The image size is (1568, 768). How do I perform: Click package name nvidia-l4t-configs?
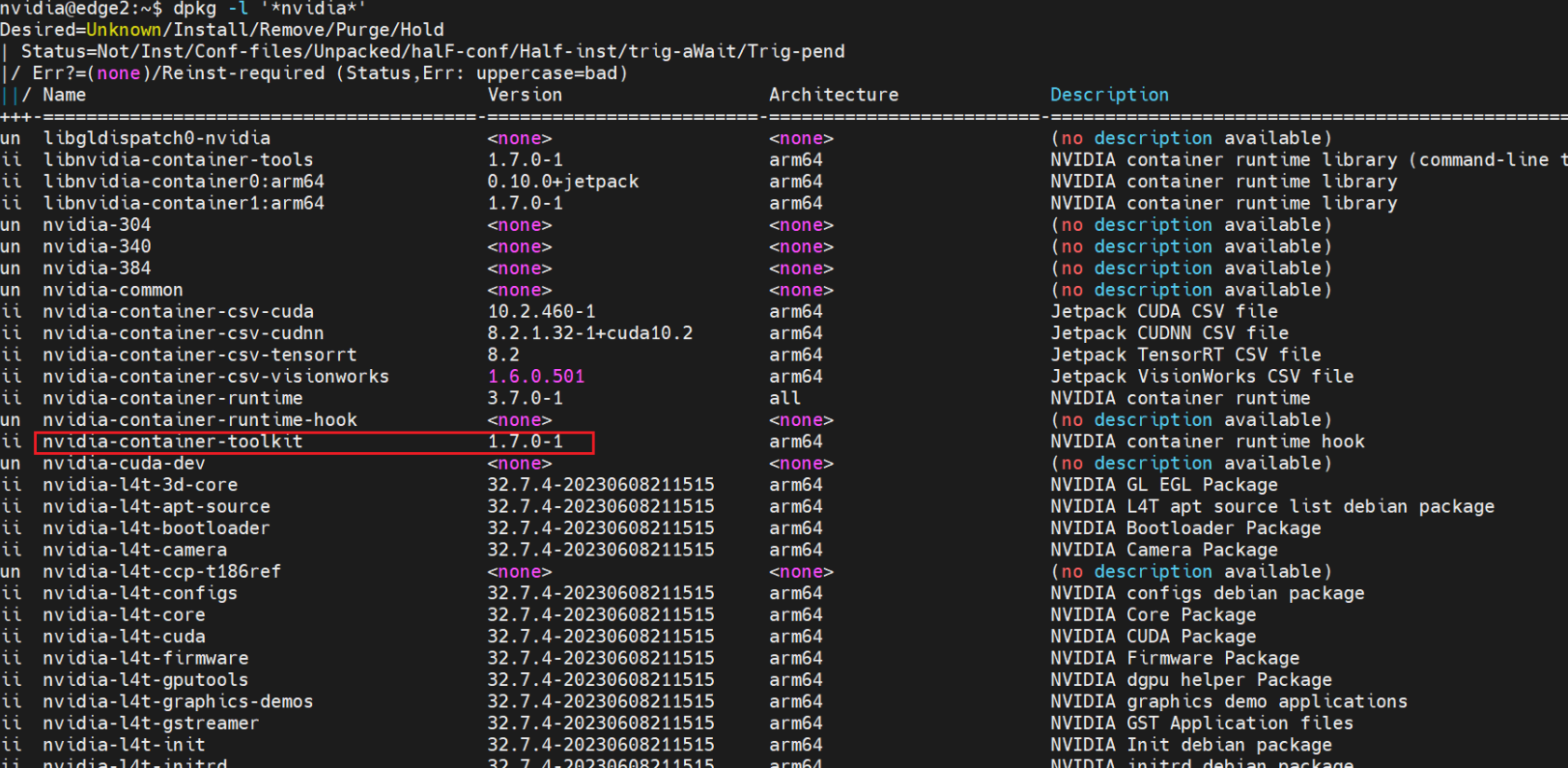coord(140,593)
